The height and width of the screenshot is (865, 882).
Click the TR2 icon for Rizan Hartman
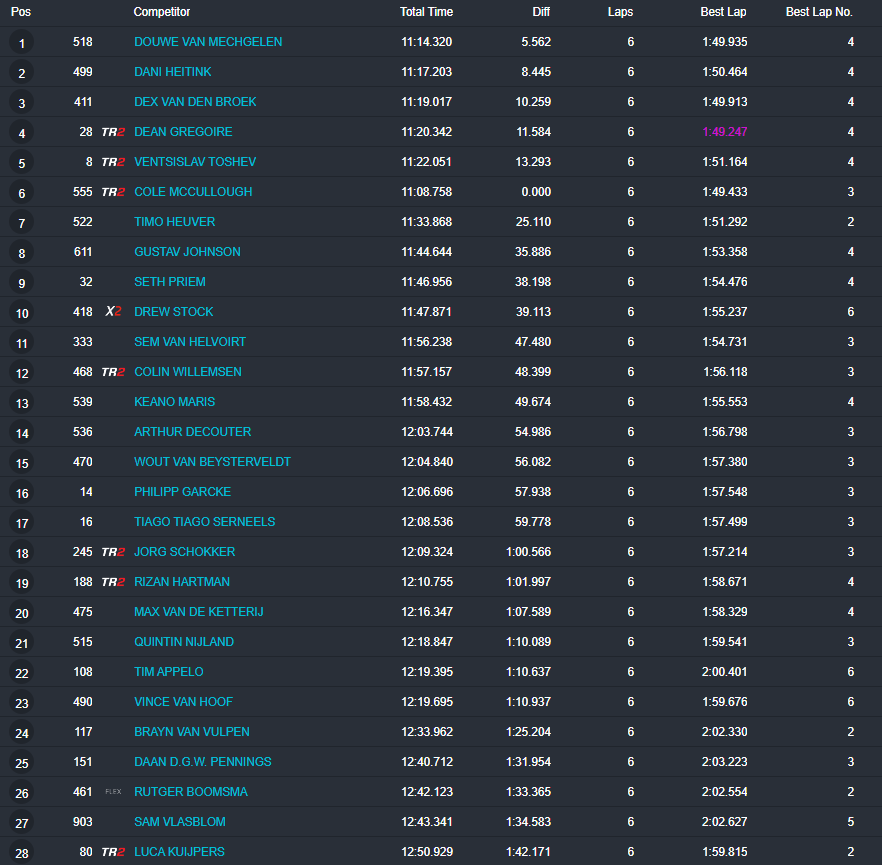pos(113,582)
